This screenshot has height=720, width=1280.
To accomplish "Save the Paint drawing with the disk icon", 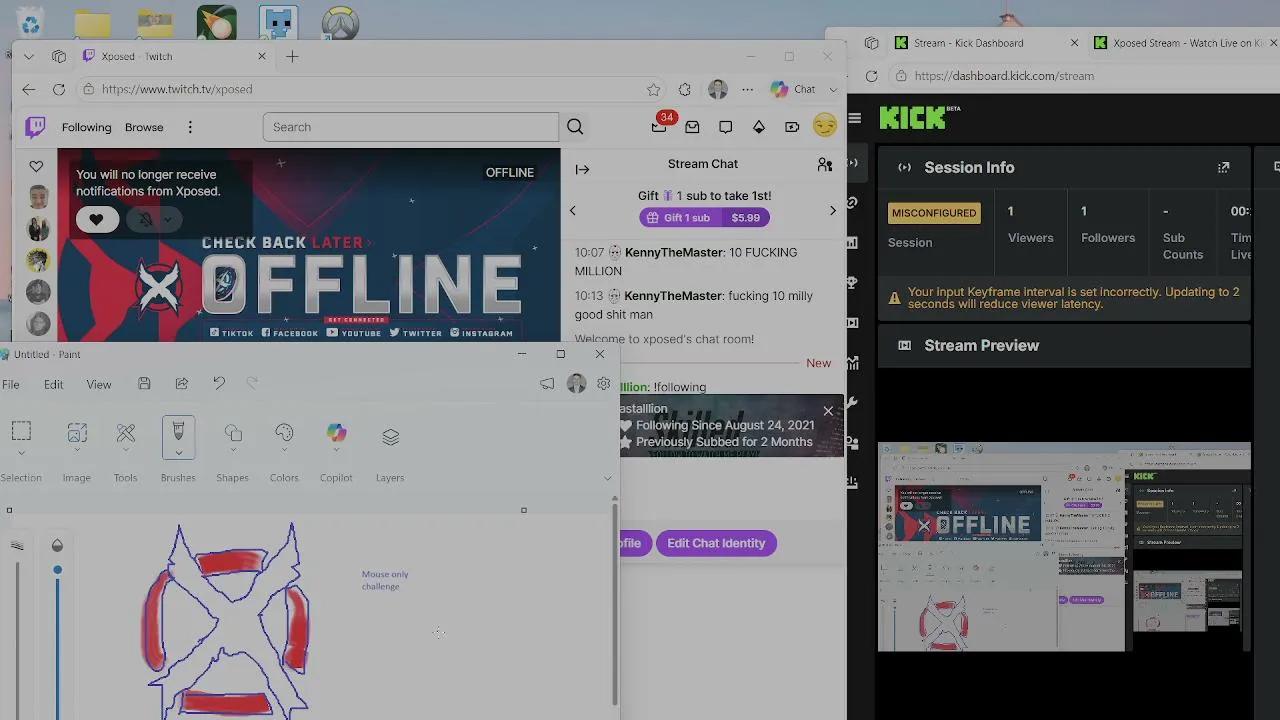I will pos(144,383).
